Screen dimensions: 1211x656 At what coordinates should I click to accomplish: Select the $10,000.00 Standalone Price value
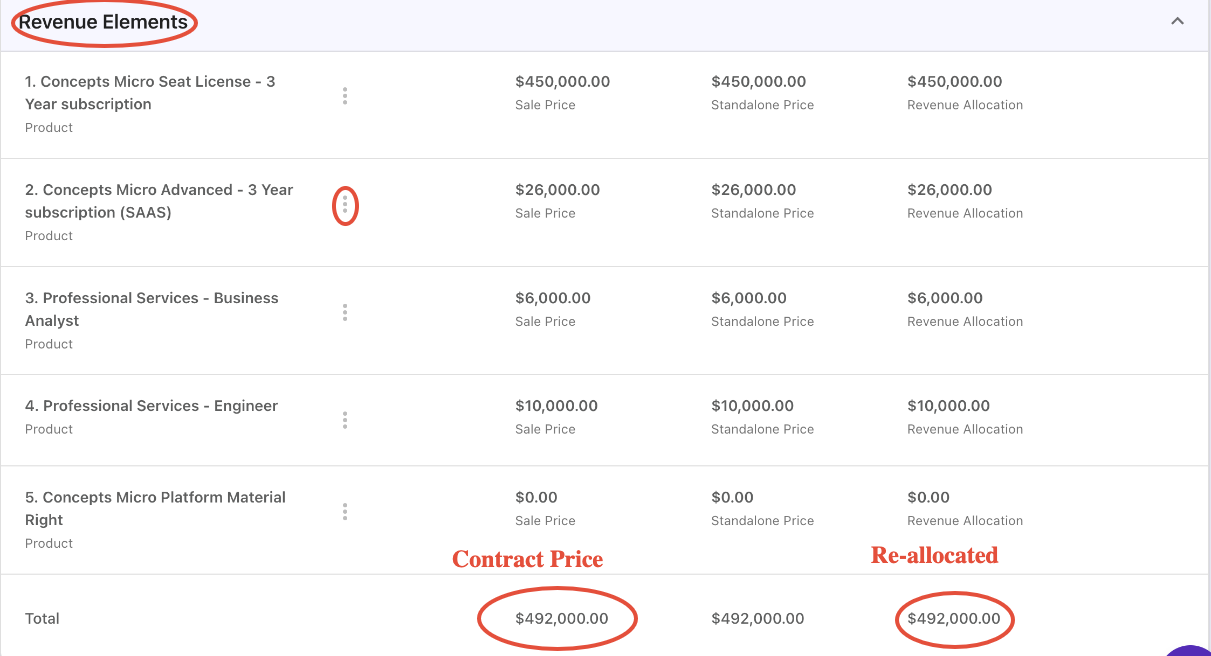click(752, 406)
